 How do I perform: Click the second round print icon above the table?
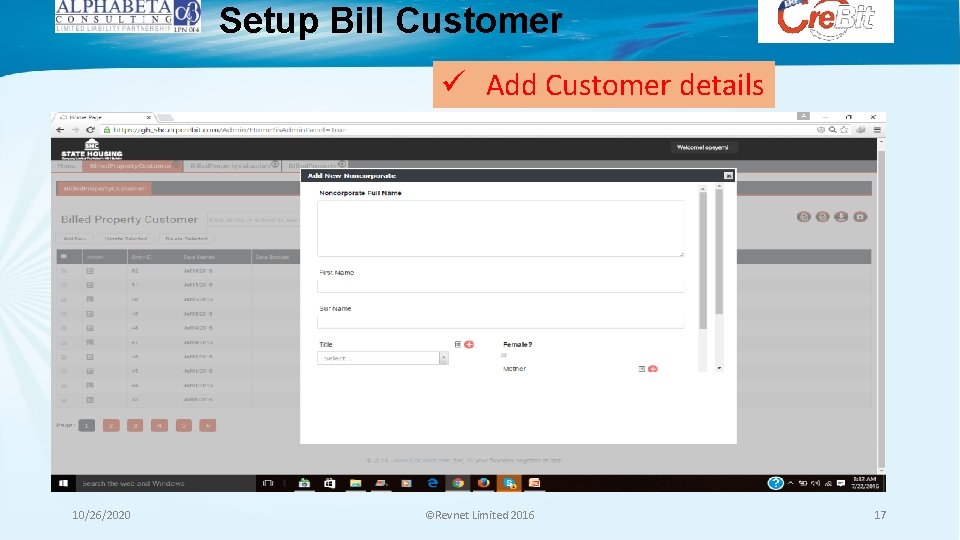(823, 217)
